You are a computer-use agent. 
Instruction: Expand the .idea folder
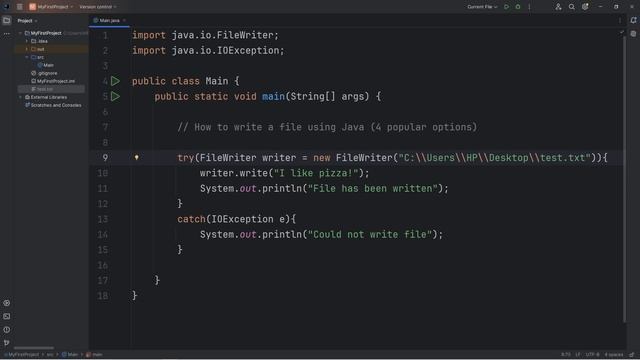click(x=27, y=41)
